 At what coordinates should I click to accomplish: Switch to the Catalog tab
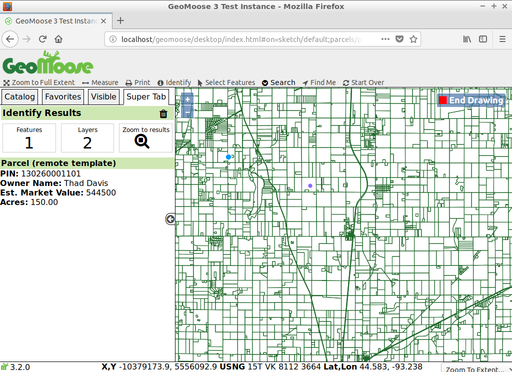click(19, 97)
